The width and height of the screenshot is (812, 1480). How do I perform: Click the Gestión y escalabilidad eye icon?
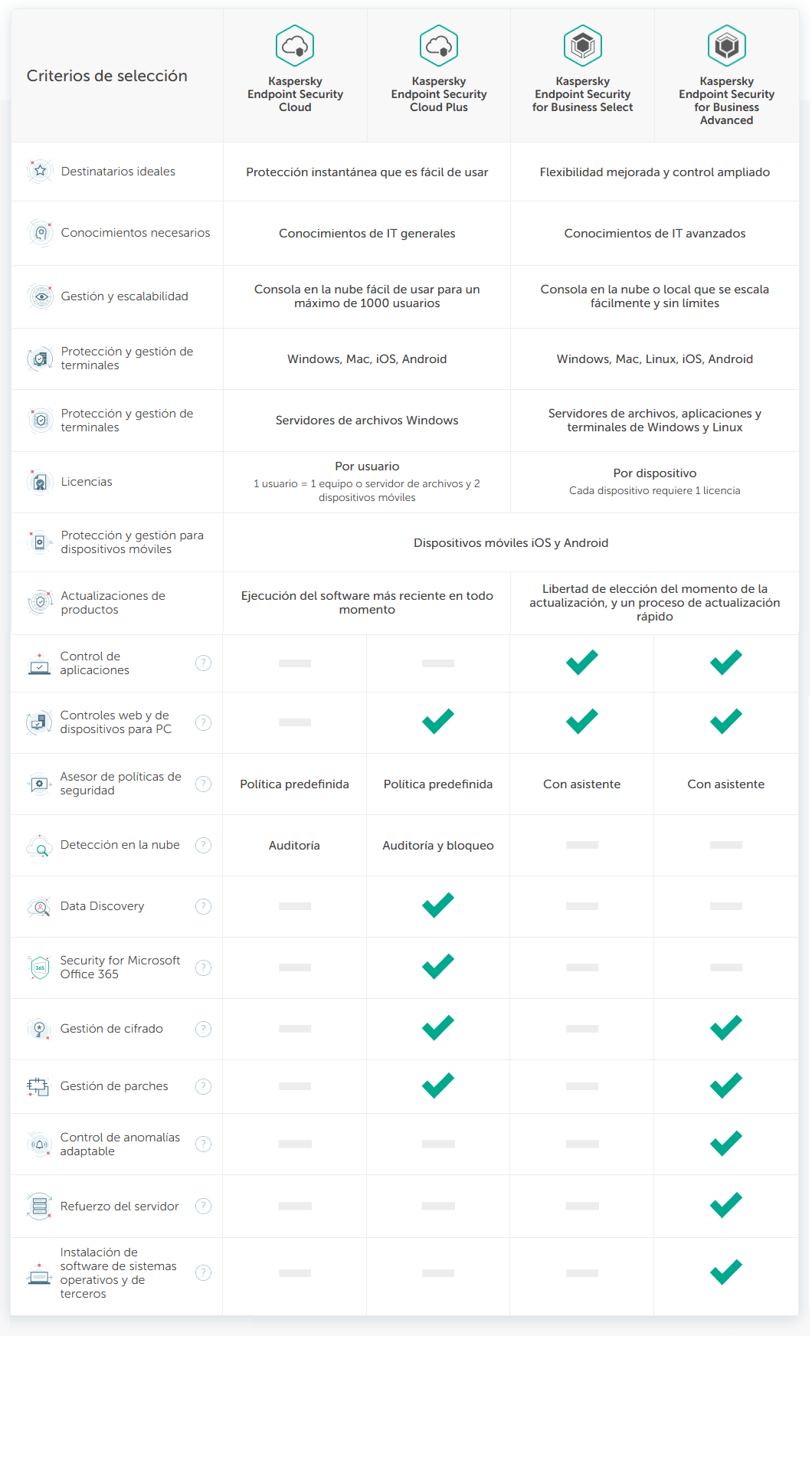(x=41, y=296)
